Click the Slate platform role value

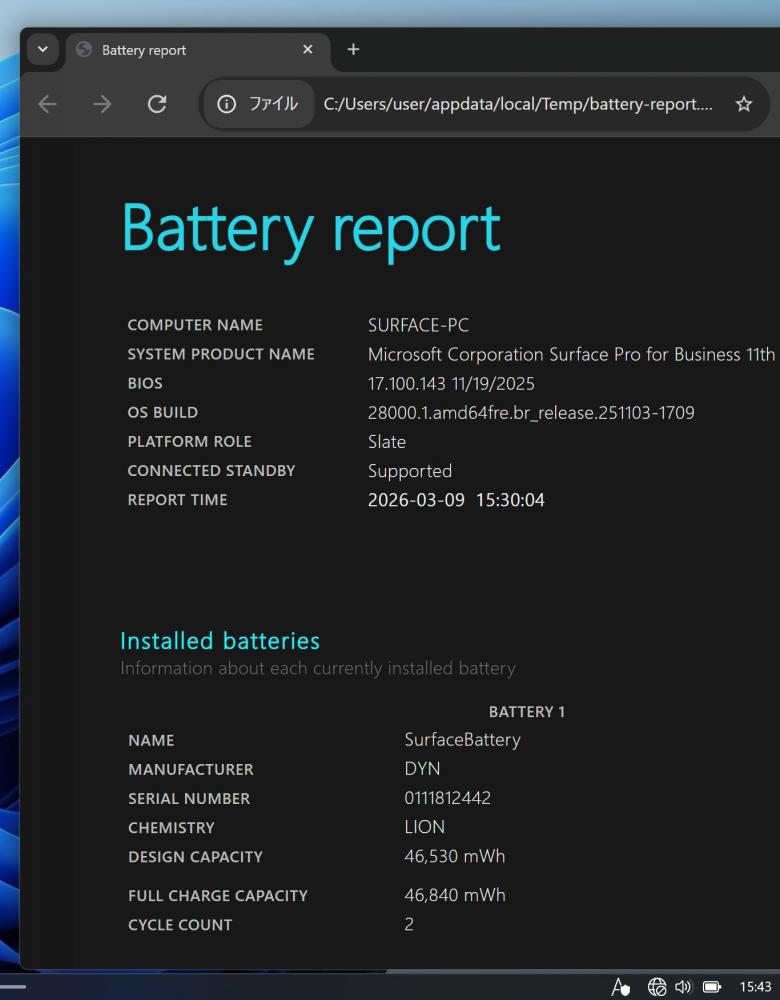click(x=386, y=442)
